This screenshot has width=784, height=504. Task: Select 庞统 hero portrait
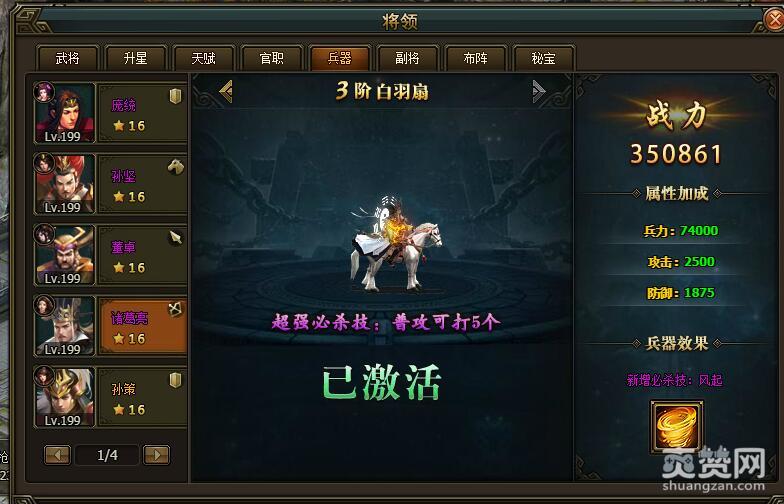(x=64, y=112)
